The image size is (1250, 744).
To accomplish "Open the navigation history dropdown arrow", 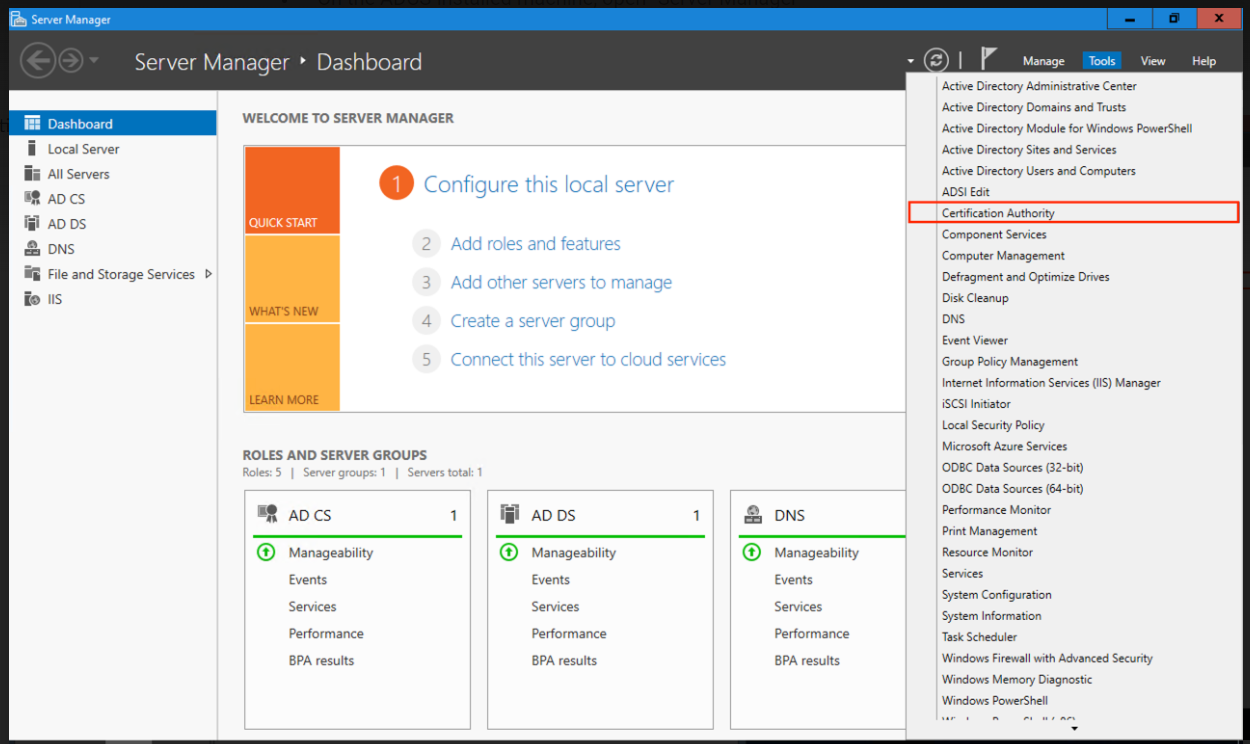I will tap(94, 61).
